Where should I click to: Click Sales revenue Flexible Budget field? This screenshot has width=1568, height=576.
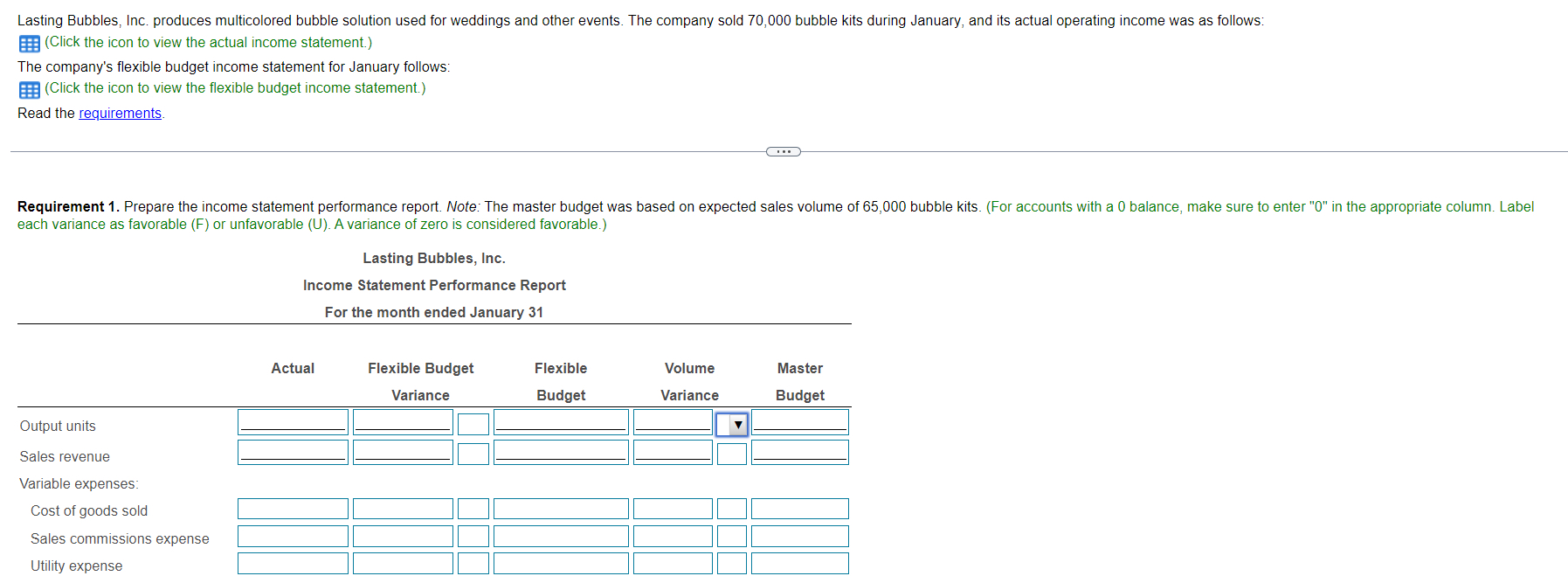click(x=561, y=452)
